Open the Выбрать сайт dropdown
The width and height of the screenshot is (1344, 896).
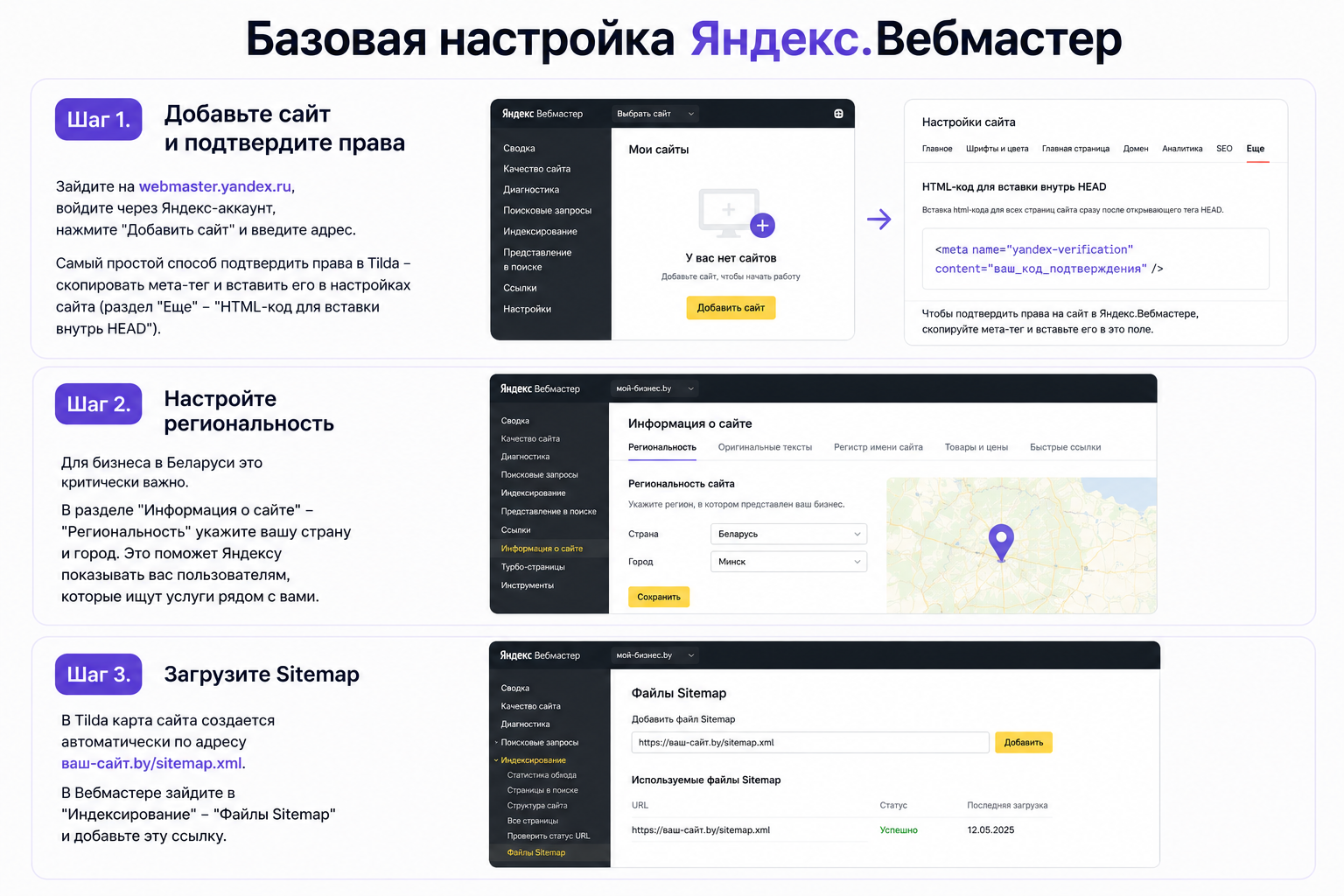point(655,114)
